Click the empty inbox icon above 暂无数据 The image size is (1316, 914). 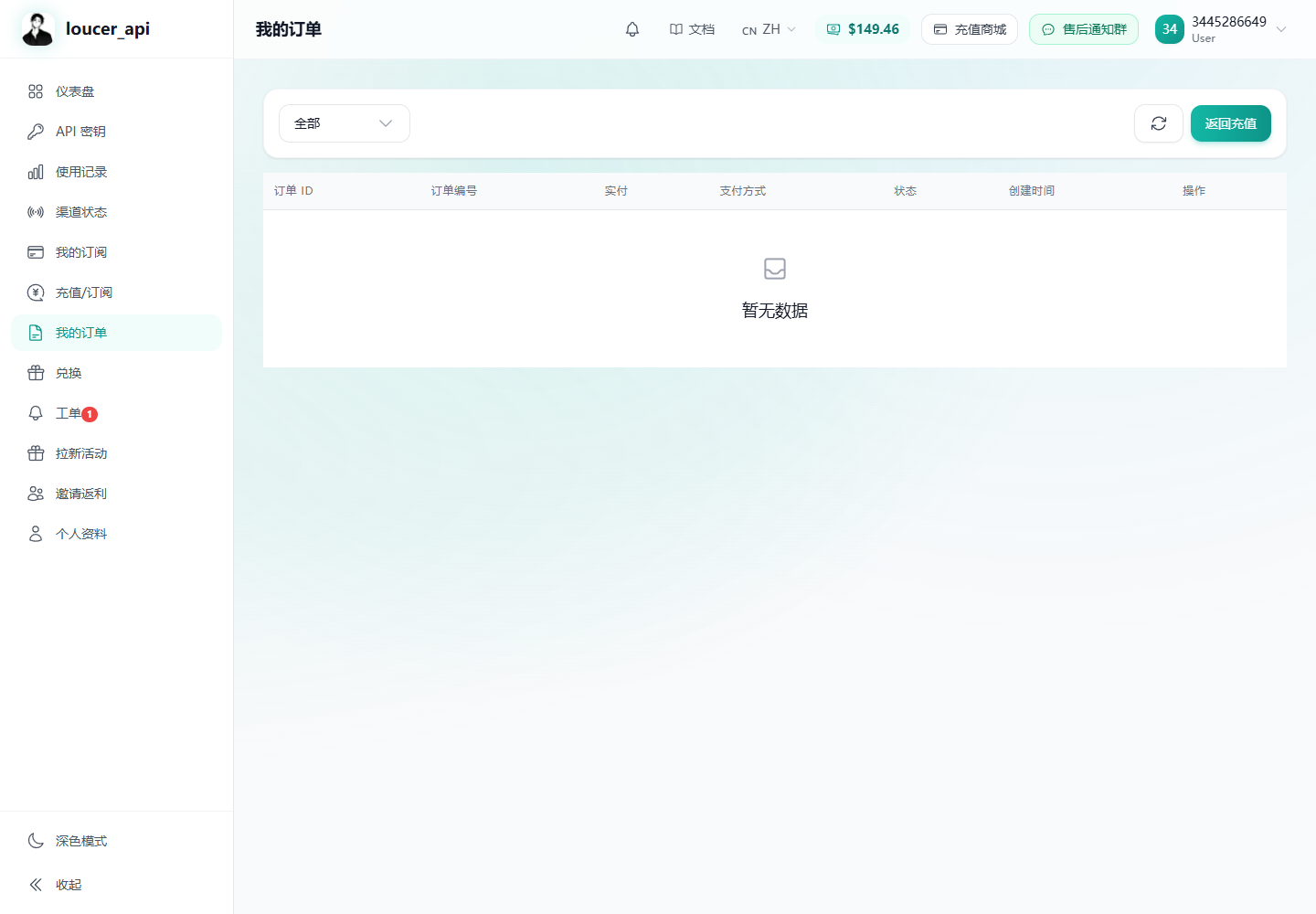775,269
